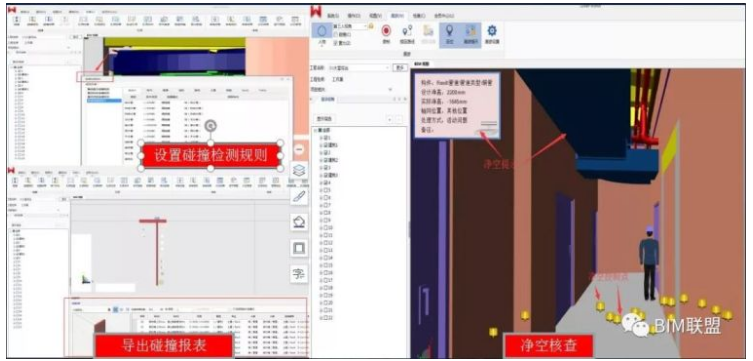
Task: Click the worker avatar in the 3D corridor
Action: pyautogui.click(x=649, y=263)
